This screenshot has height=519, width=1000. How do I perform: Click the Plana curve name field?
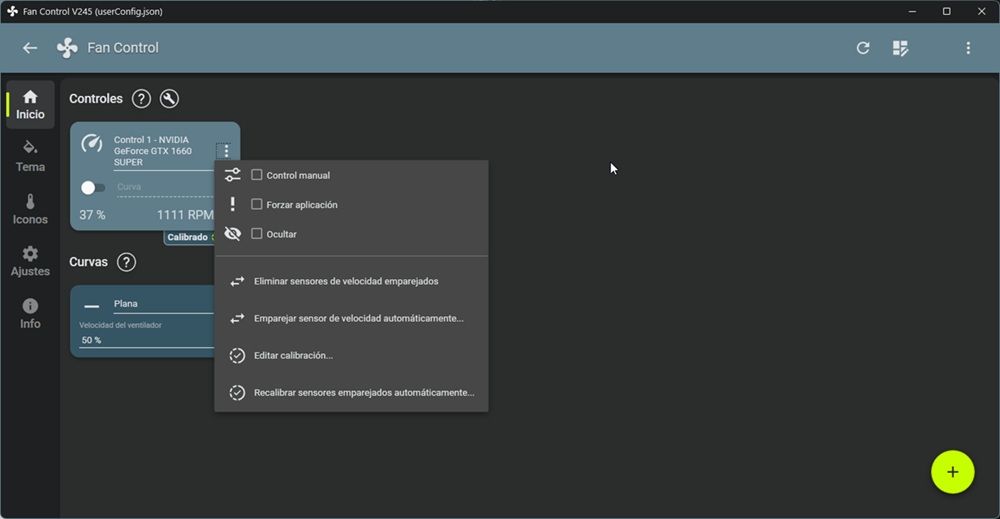[x=160, y=304]
